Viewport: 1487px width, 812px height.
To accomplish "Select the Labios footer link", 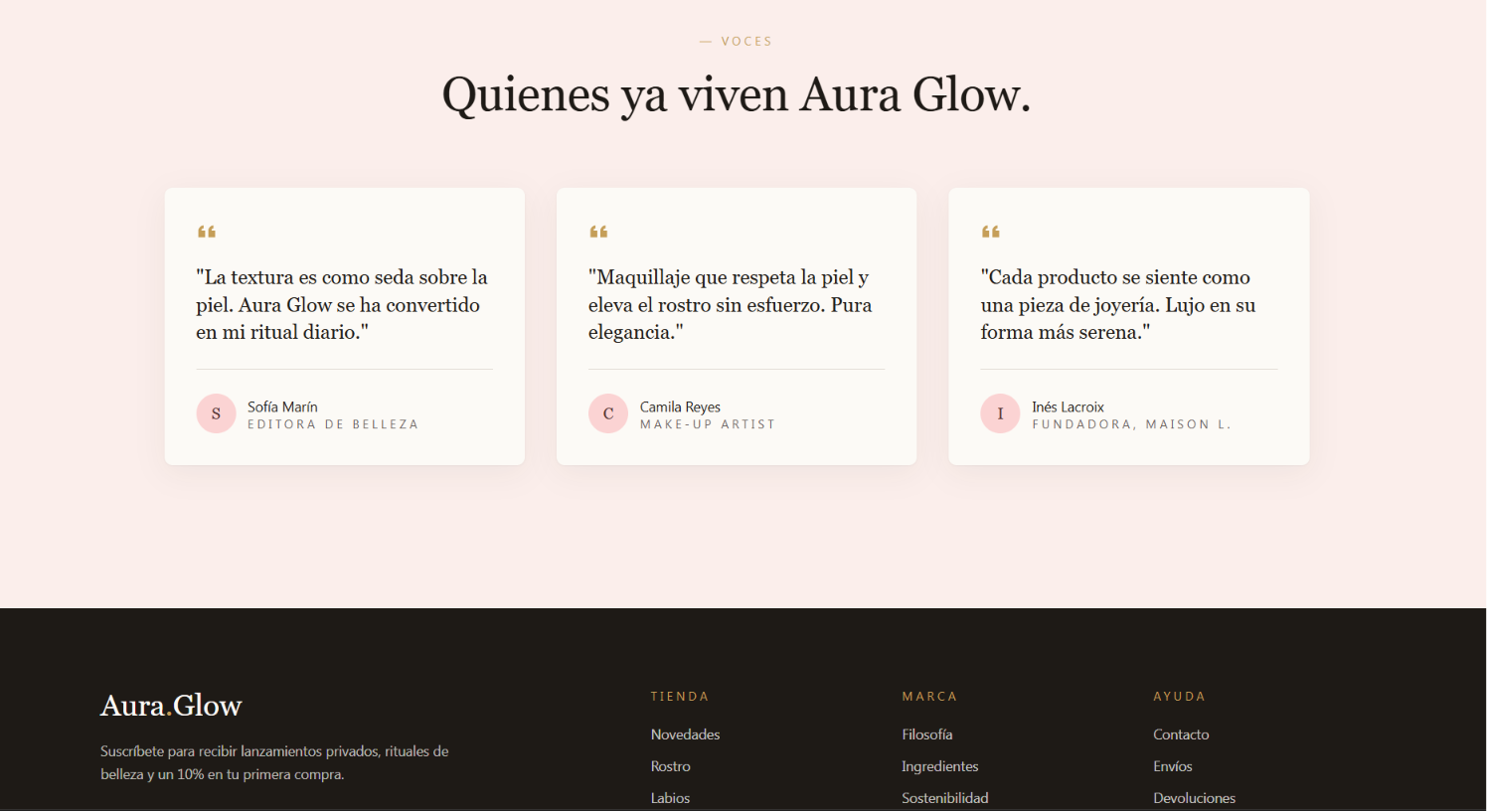I will [x=671, y=798].
